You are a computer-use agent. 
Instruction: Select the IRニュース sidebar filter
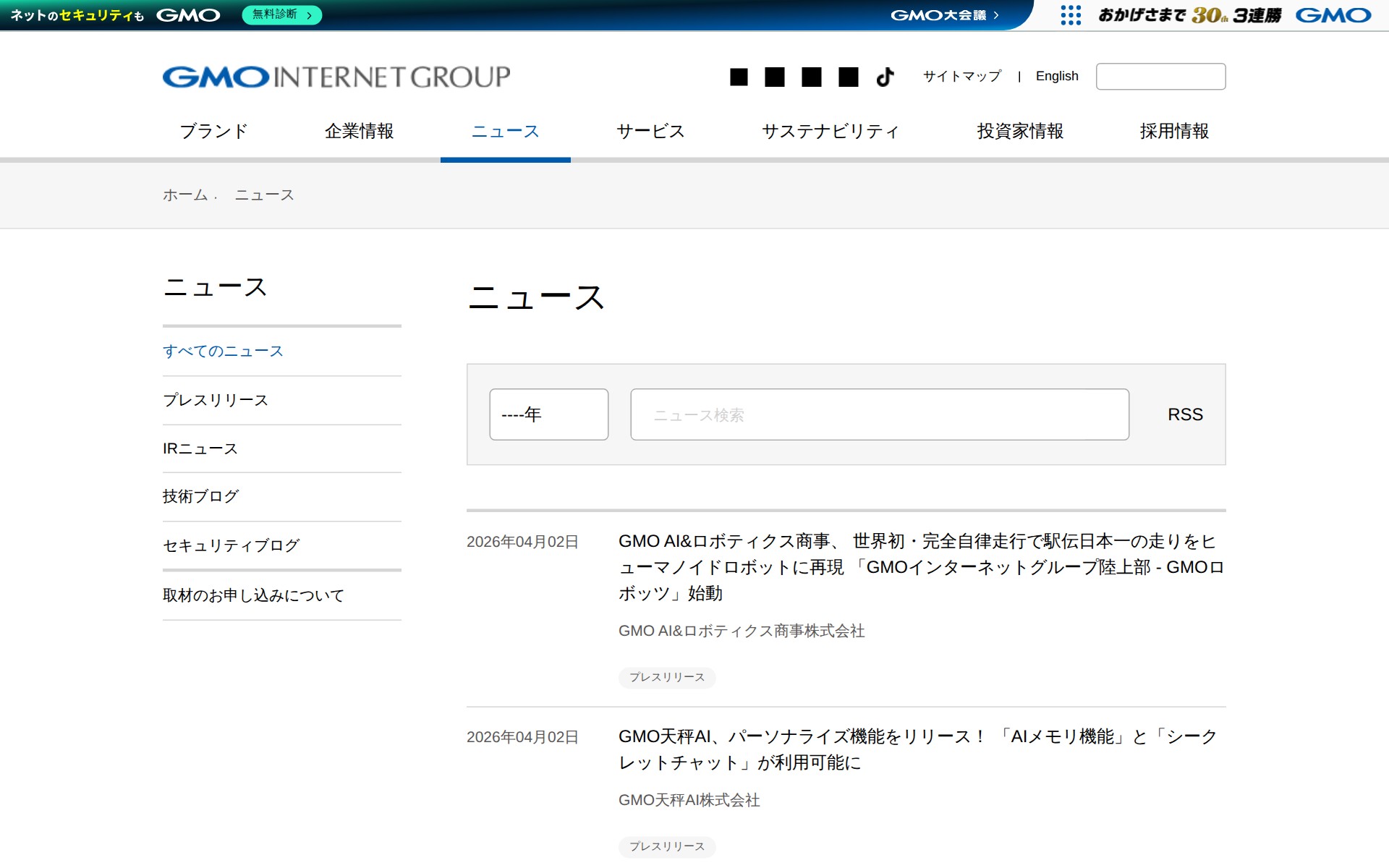[x=199, y=448]
